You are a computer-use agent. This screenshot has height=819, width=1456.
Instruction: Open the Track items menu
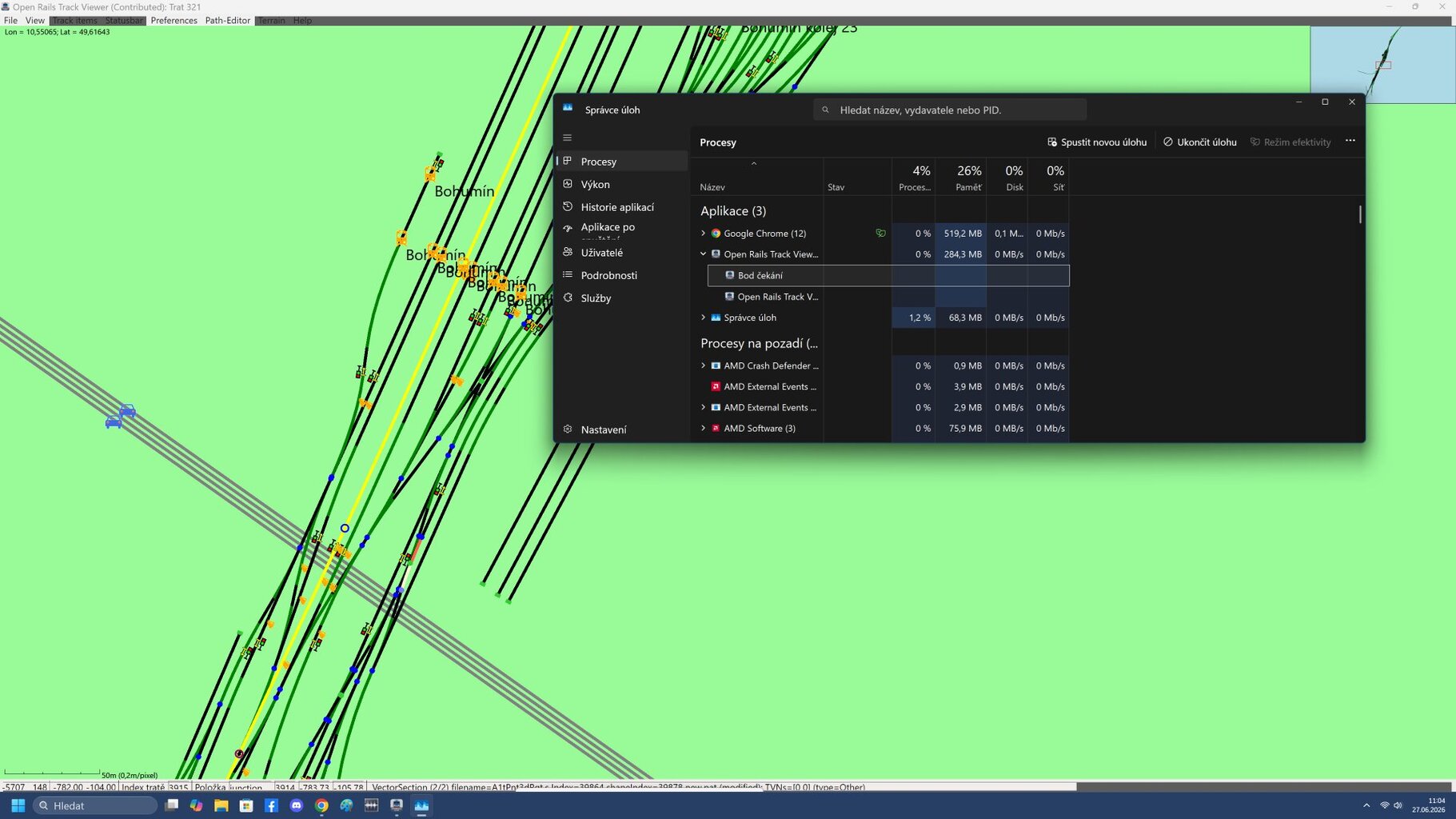75,21
